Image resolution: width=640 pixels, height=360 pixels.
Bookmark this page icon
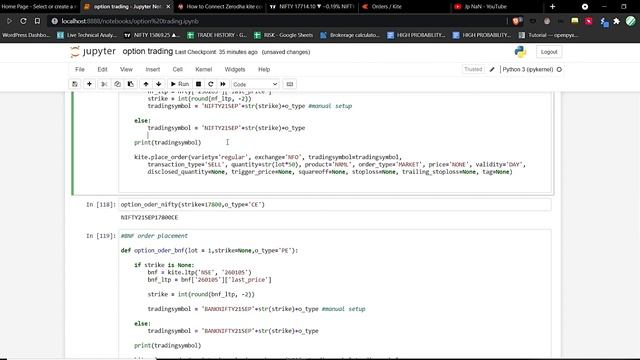pyautogui.click(x=37, y=21)
